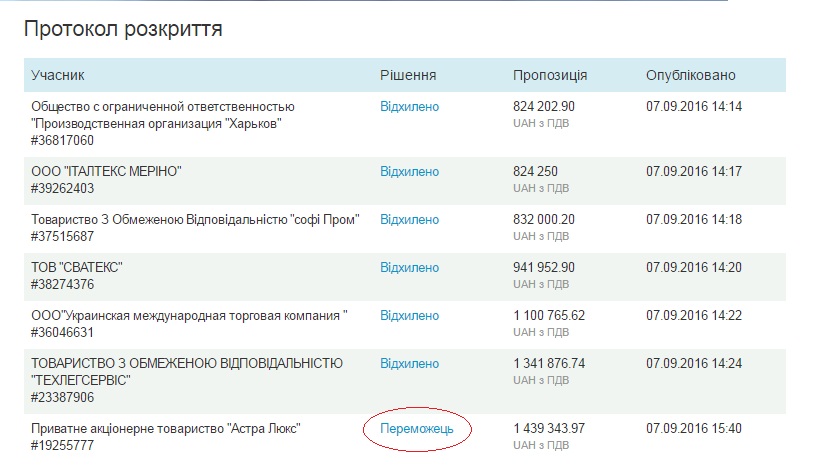Click the 'Опубліковано' column header
Screen dimensions: 840x474
tap(690, 75)
